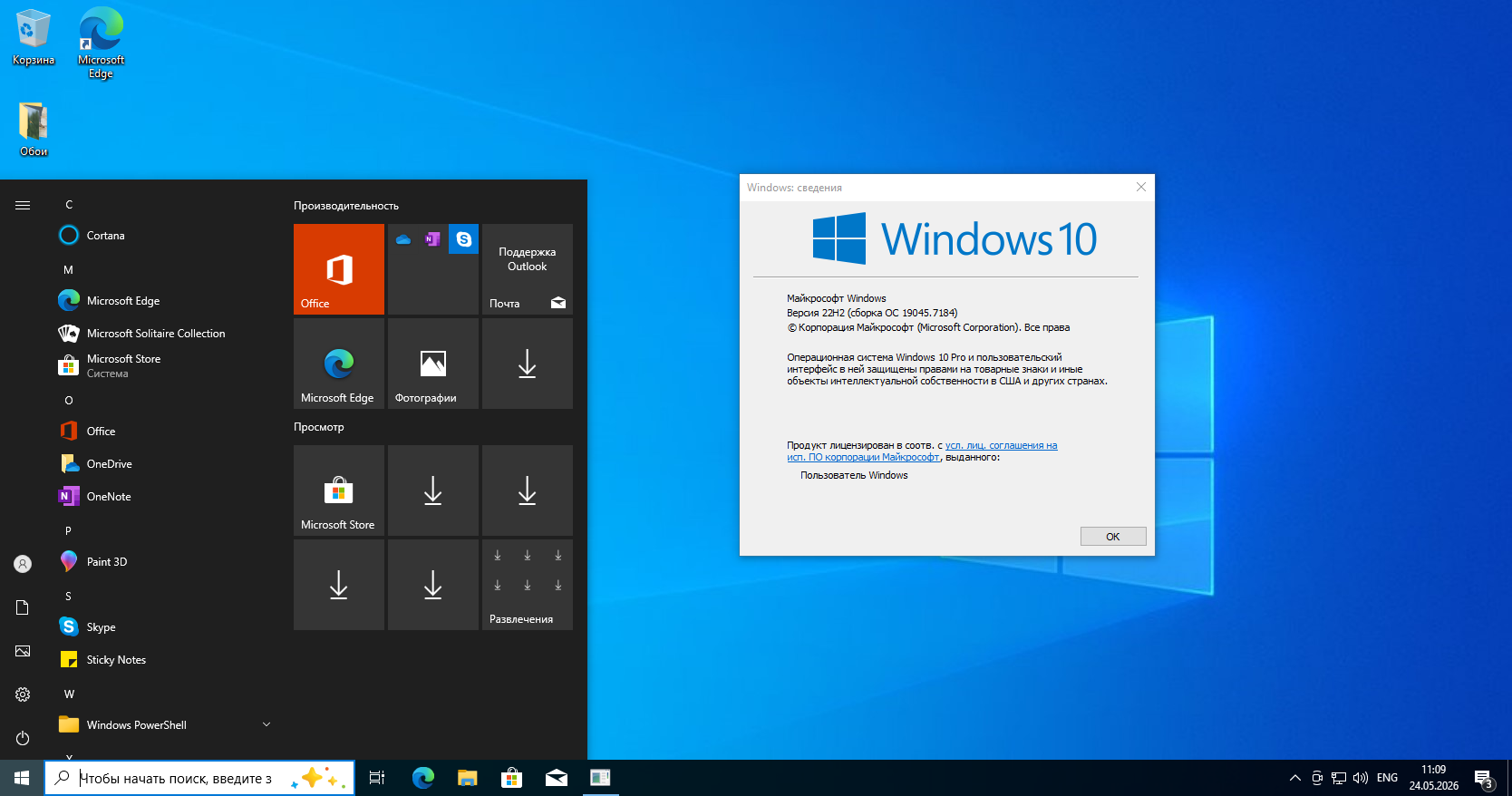The height and width of the screenshot is (796, 1512).
Task: Click the letter M section header
Action: click(68, 270)
